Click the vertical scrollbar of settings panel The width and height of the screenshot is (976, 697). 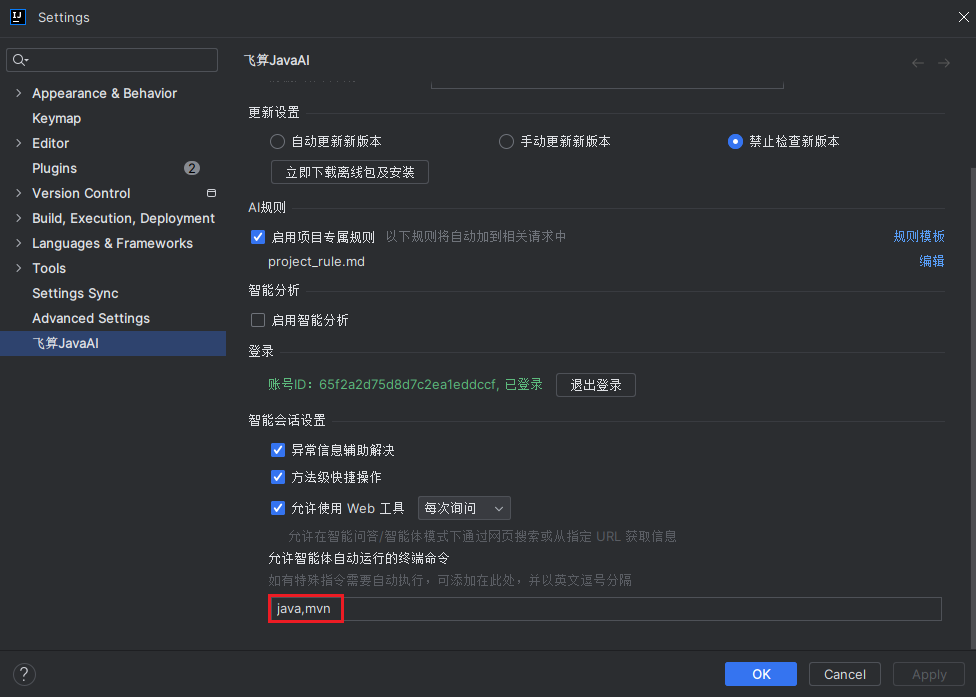pos(972,408)
